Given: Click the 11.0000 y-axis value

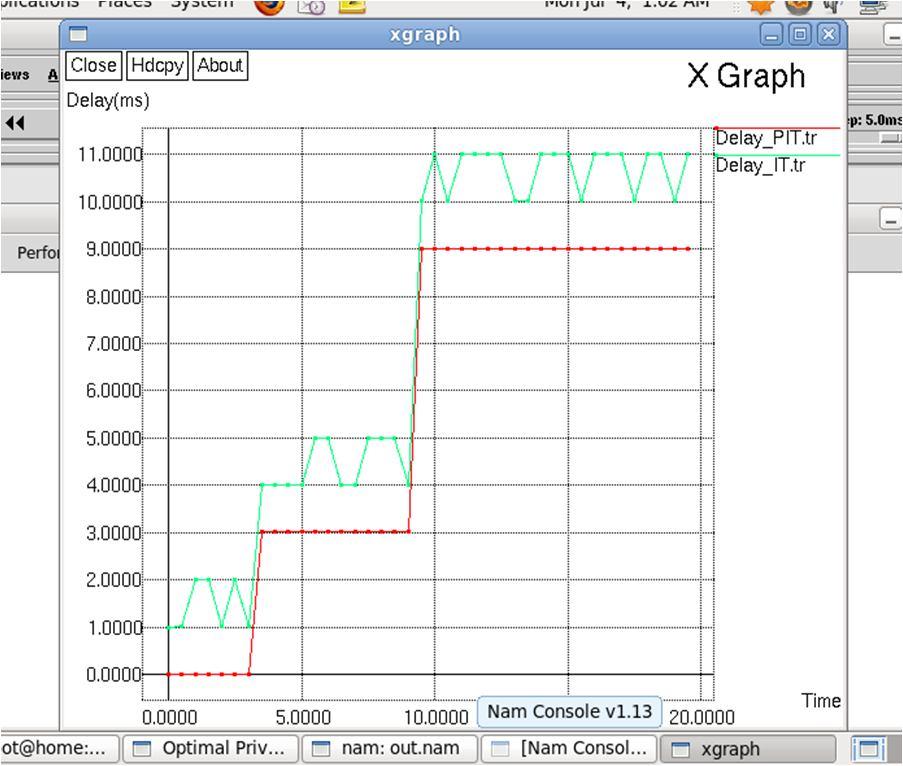Looking at the screenshot, I should (x=110, y=154).
